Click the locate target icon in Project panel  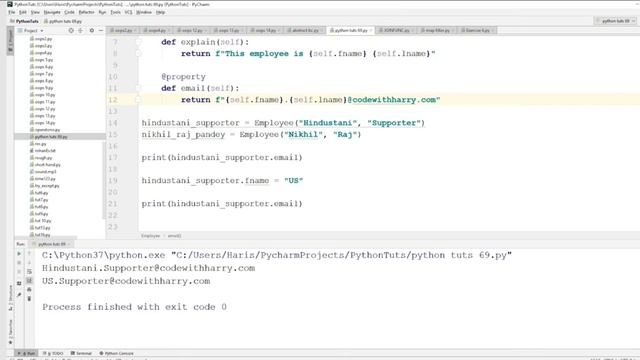[71, 31]
